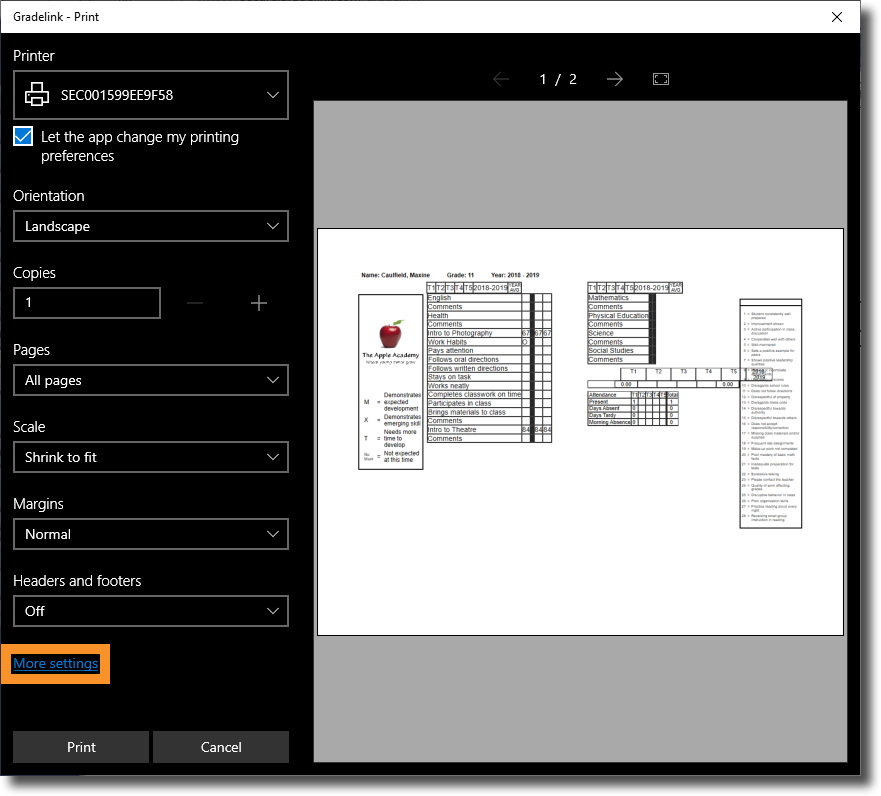Viewport: 881px width, 796px height.
Task: Uncheck Let the app change printing preferences
Action: (24, 137)
